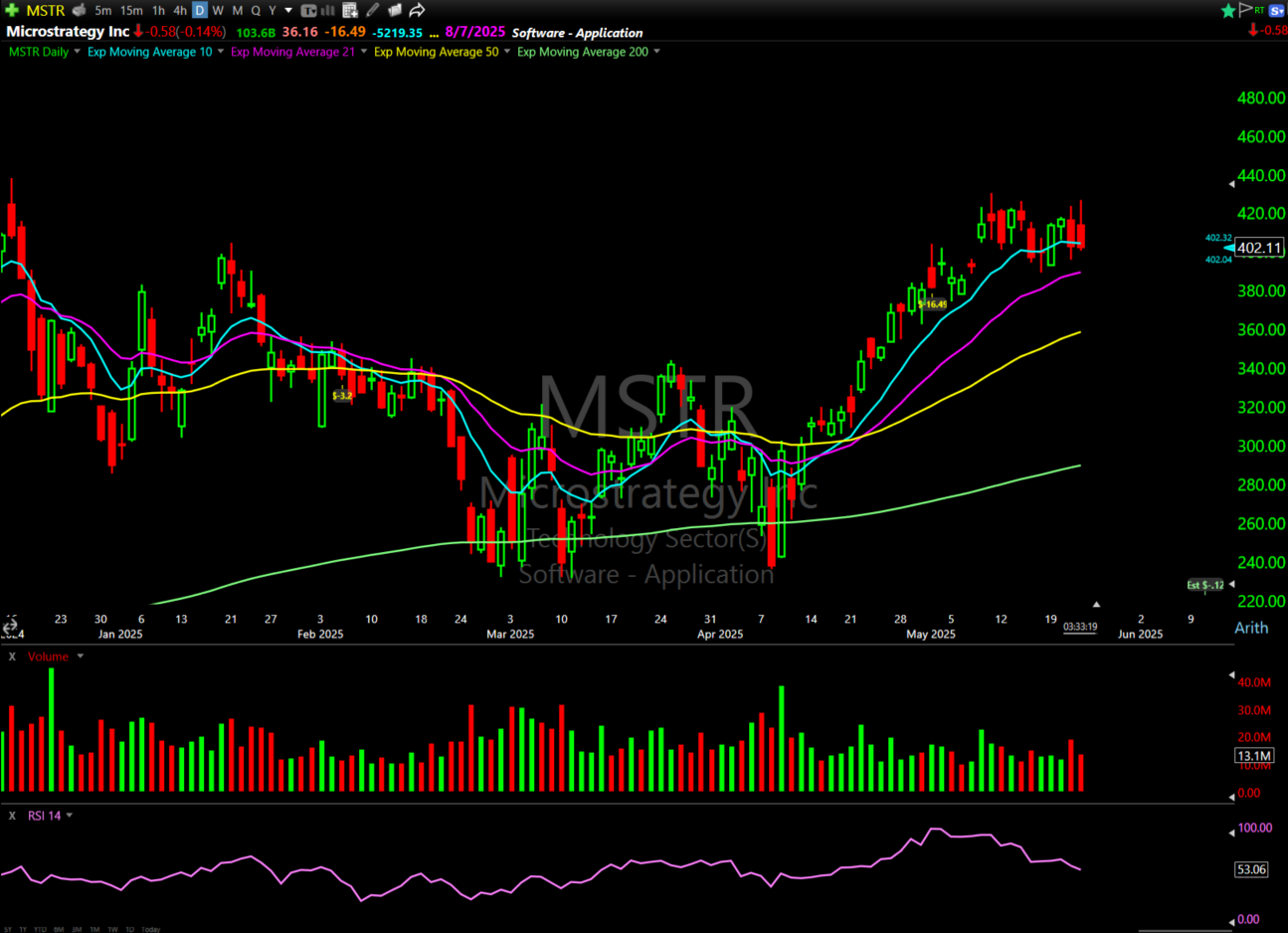This screenshot has width=1288, height=933.
Task: Click the 8/7/2025 earnings date
Action: tap(475, 32)
